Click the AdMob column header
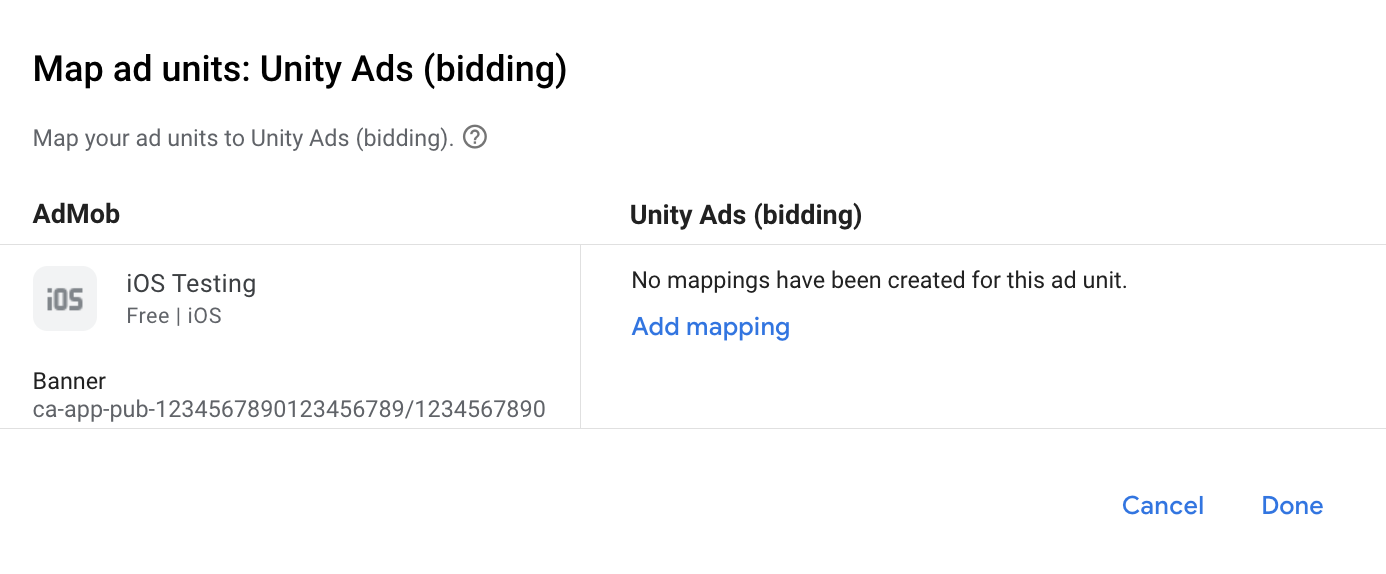Image resolution: width=1386 pixels, height=574 pixels. (x=76, y=214)
